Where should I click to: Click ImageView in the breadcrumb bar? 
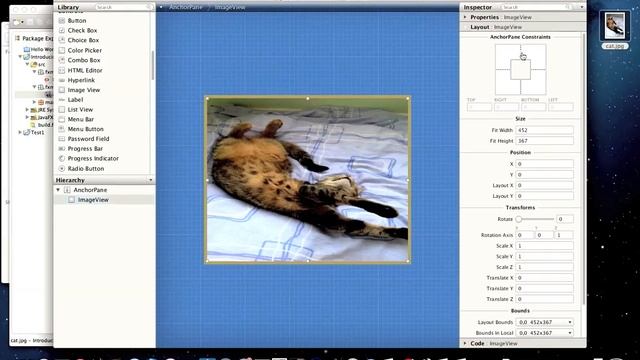click(230, 7)
